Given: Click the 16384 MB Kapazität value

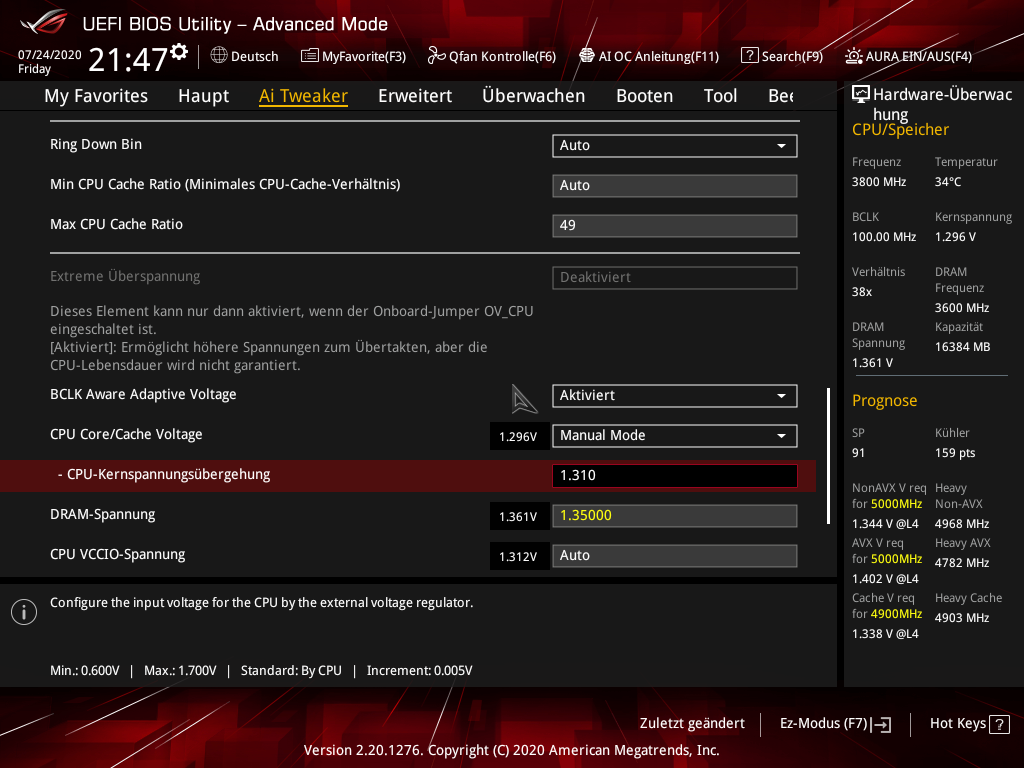Looking at the screenshot, I should coord(963,347).
